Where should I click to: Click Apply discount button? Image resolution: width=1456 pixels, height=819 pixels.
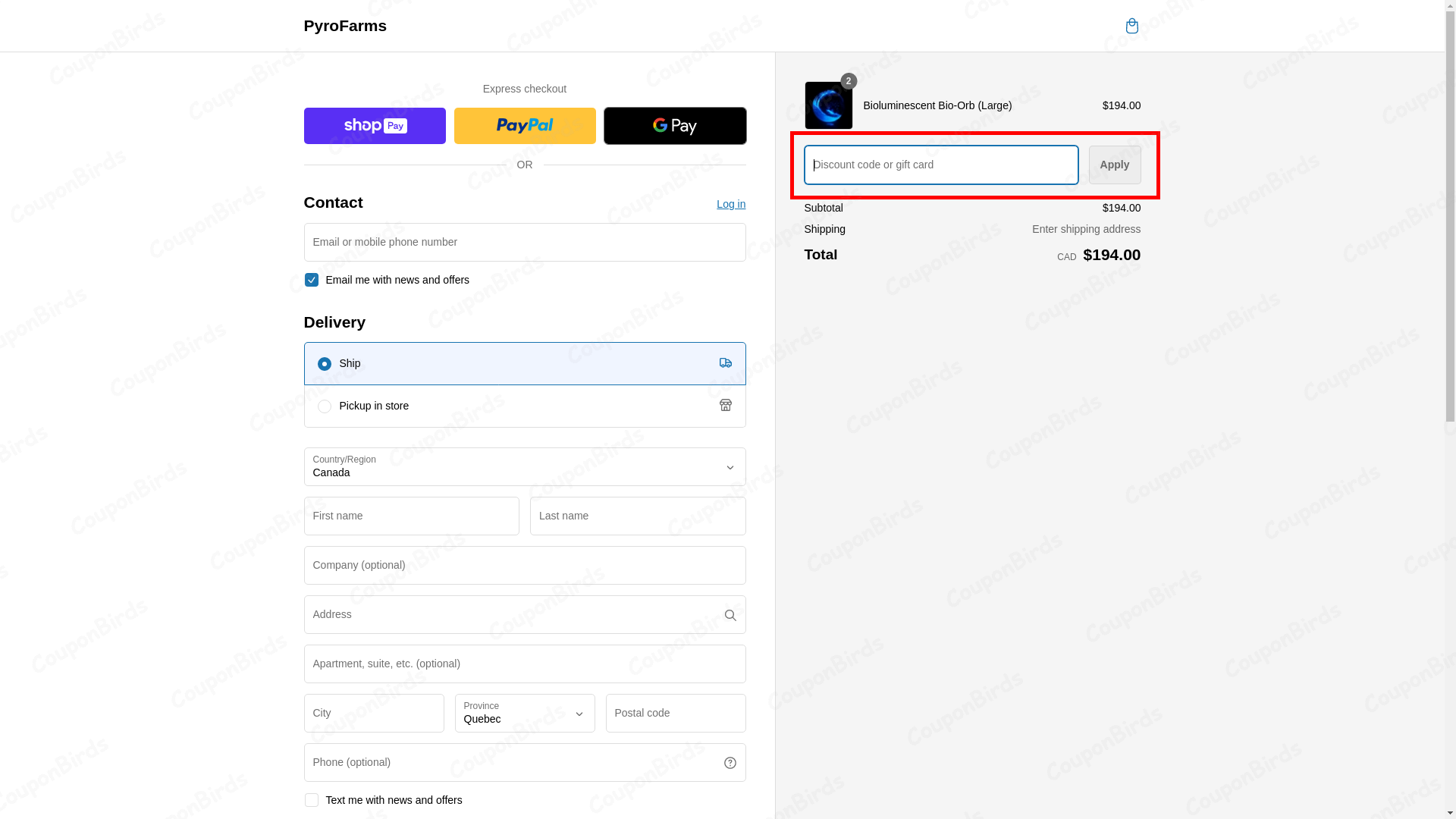(1114, 165)
